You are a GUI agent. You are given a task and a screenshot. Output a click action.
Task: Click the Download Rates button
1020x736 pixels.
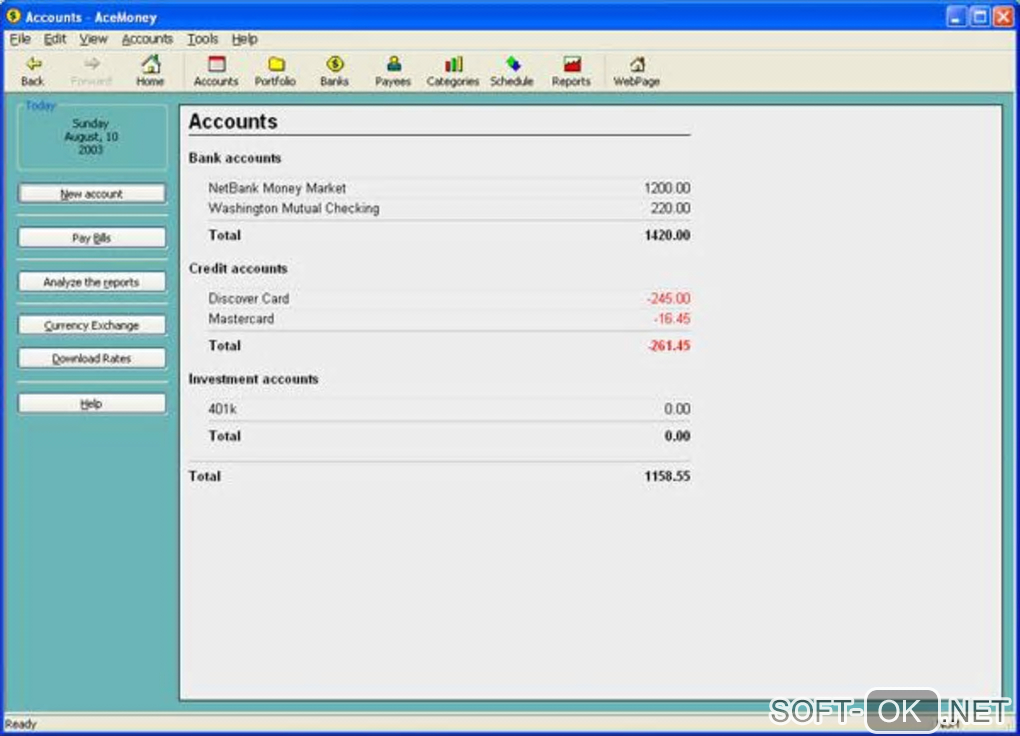[x=92, y=358]
